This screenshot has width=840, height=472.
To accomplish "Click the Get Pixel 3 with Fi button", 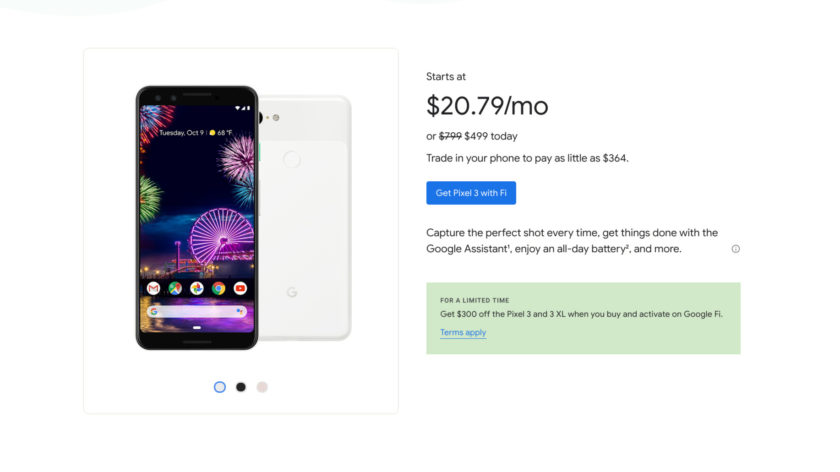I will point(471,193).
